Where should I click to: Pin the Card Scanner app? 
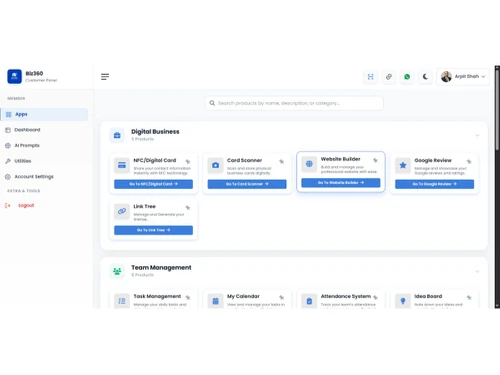tap(282, 162)
